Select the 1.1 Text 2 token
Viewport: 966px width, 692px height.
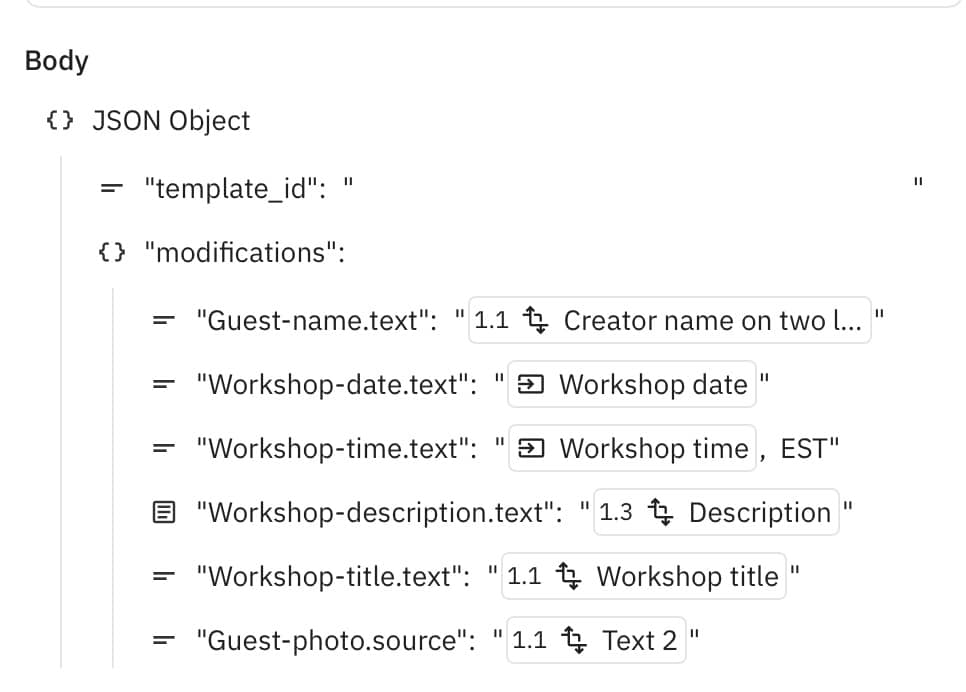595,641
